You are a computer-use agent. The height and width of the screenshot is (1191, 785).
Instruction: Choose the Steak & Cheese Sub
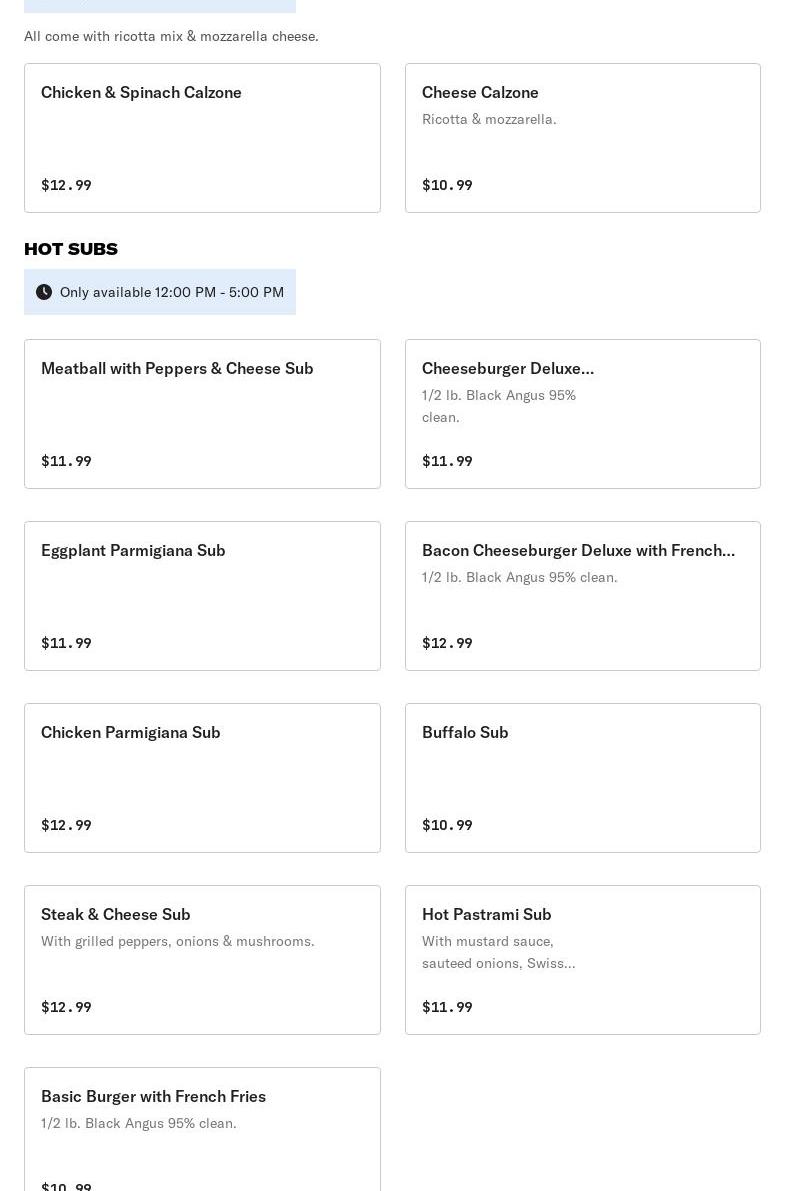pos(202,960)
